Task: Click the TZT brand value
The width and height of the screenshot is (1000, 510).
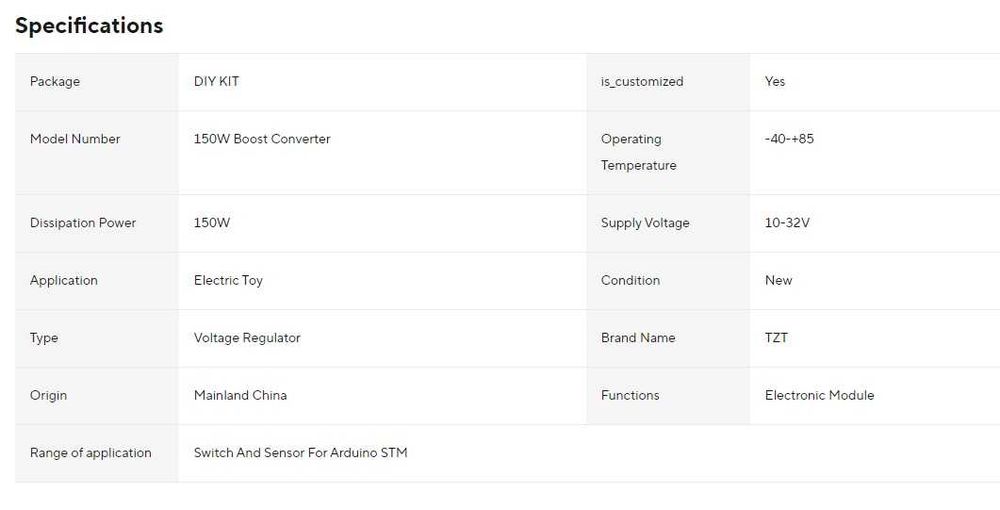Action: pos(776,338)
